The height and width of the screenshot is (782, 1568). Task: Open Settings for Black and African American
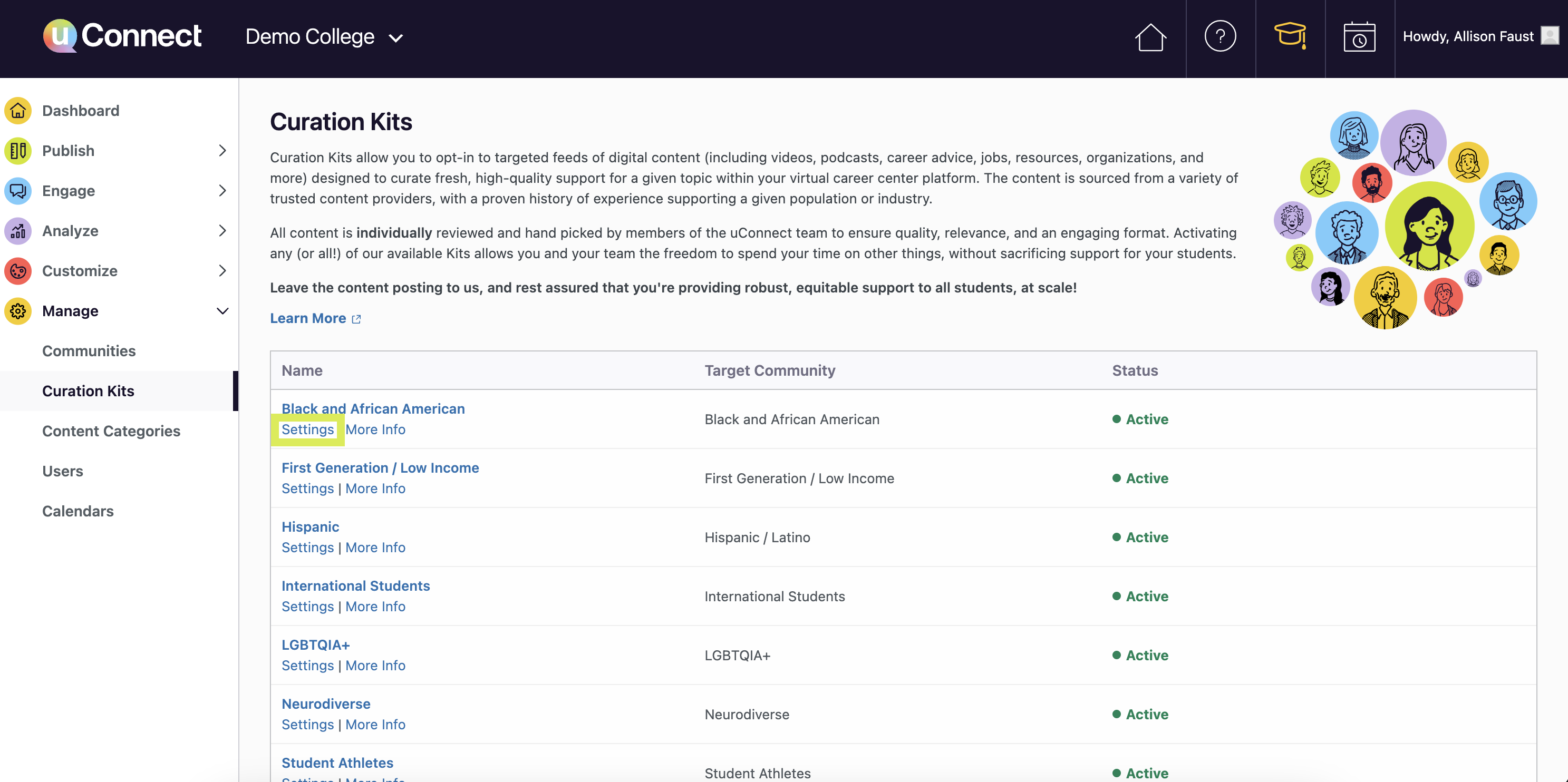pyautogui.click(x=307, y=429)
